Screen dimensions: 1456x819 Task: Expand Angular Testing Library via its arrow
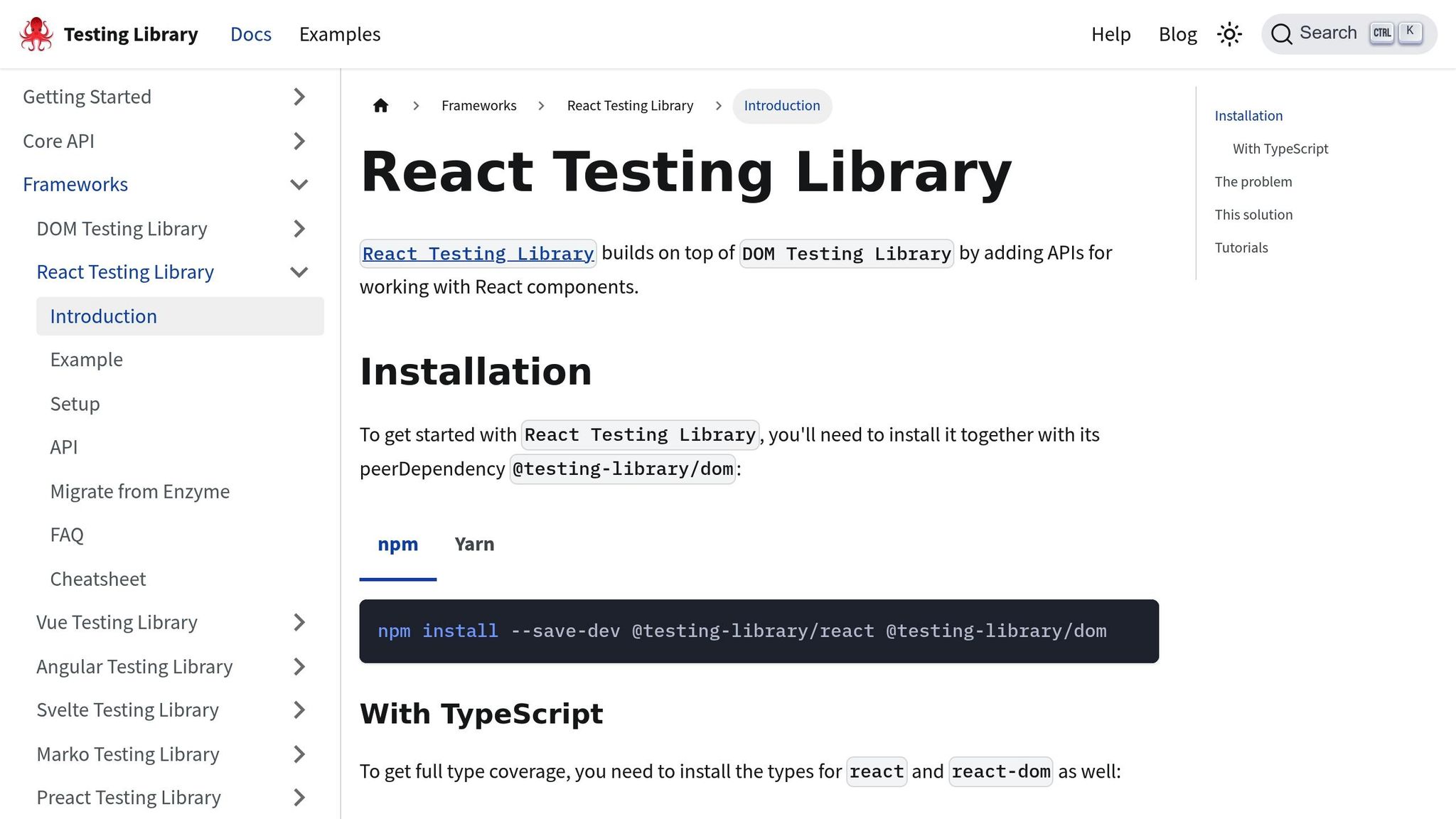299,666
